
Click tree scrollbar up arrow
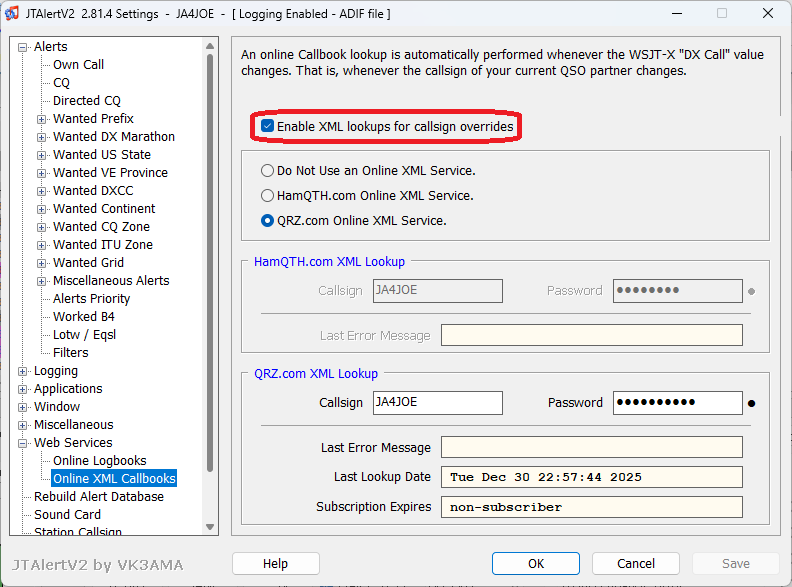click(210, 46)
